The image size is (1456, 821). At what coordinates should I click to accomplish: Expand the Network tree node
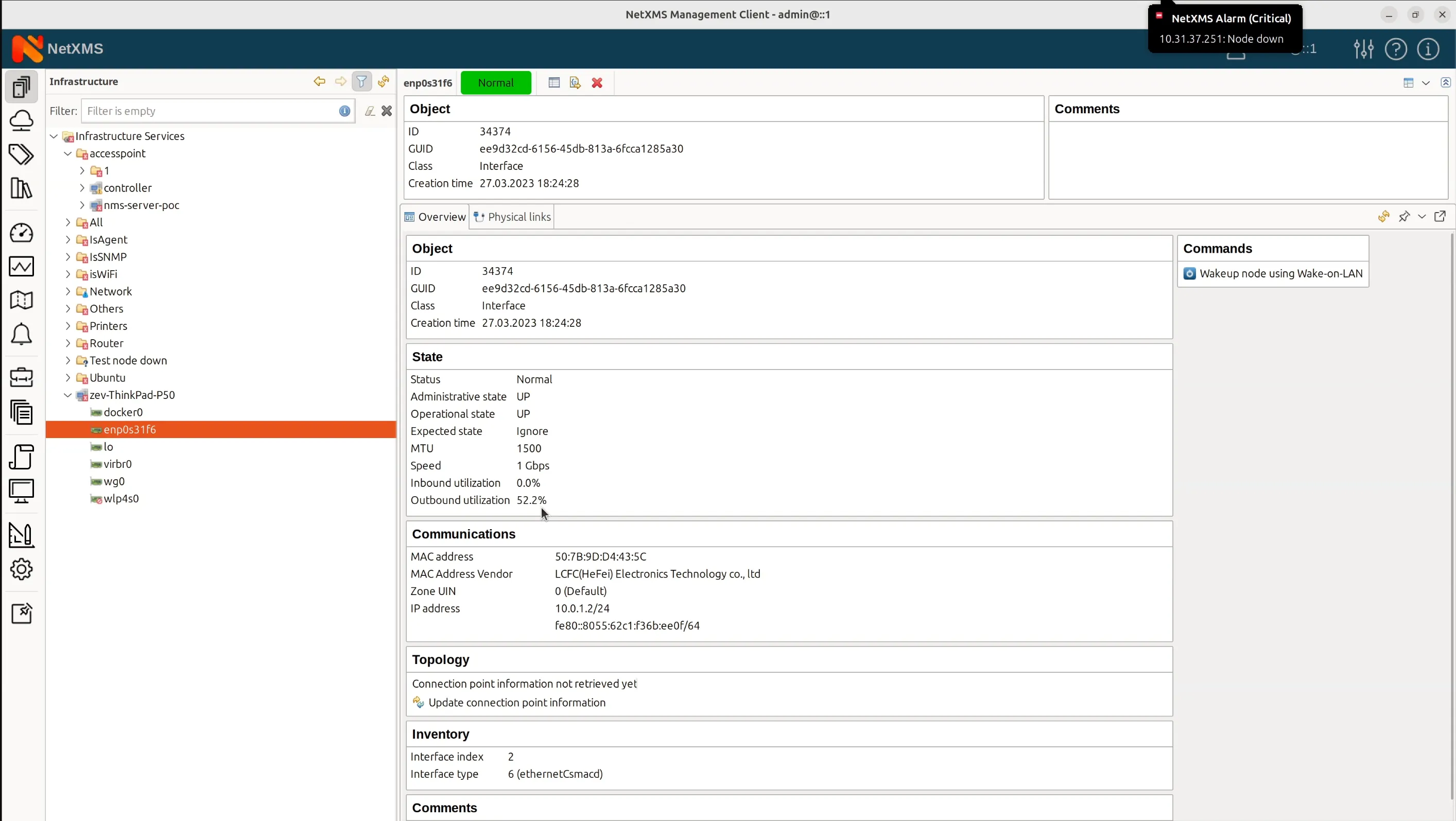coord(67,291)
